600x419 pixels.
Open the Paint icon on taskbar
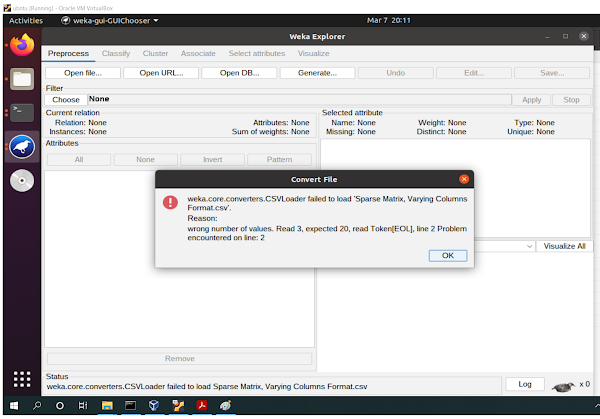pos(225,406)
